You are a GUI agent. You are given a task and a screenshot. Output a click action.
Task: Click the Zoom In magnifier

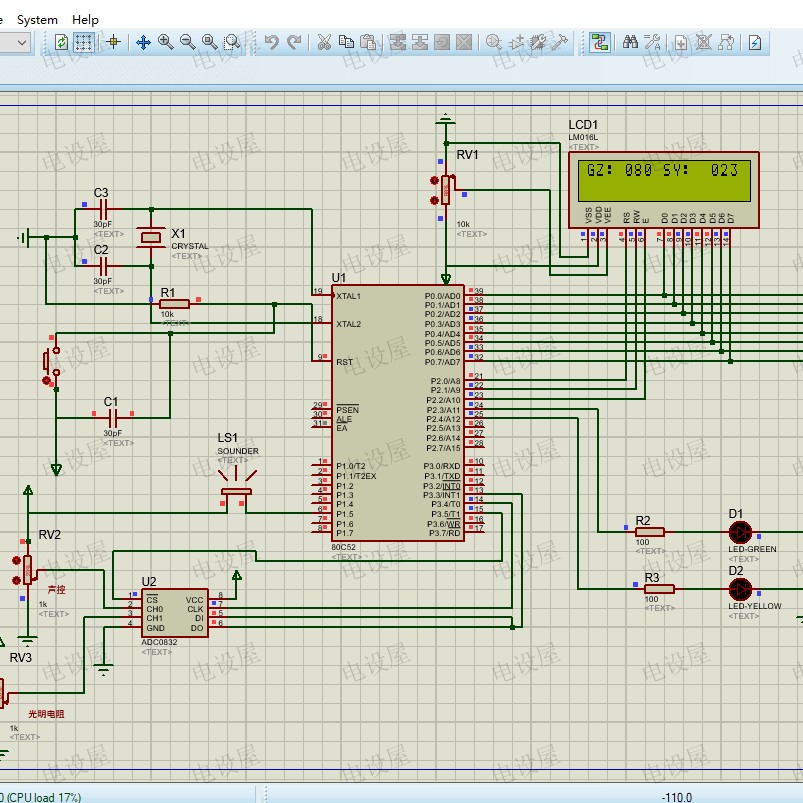165,42
